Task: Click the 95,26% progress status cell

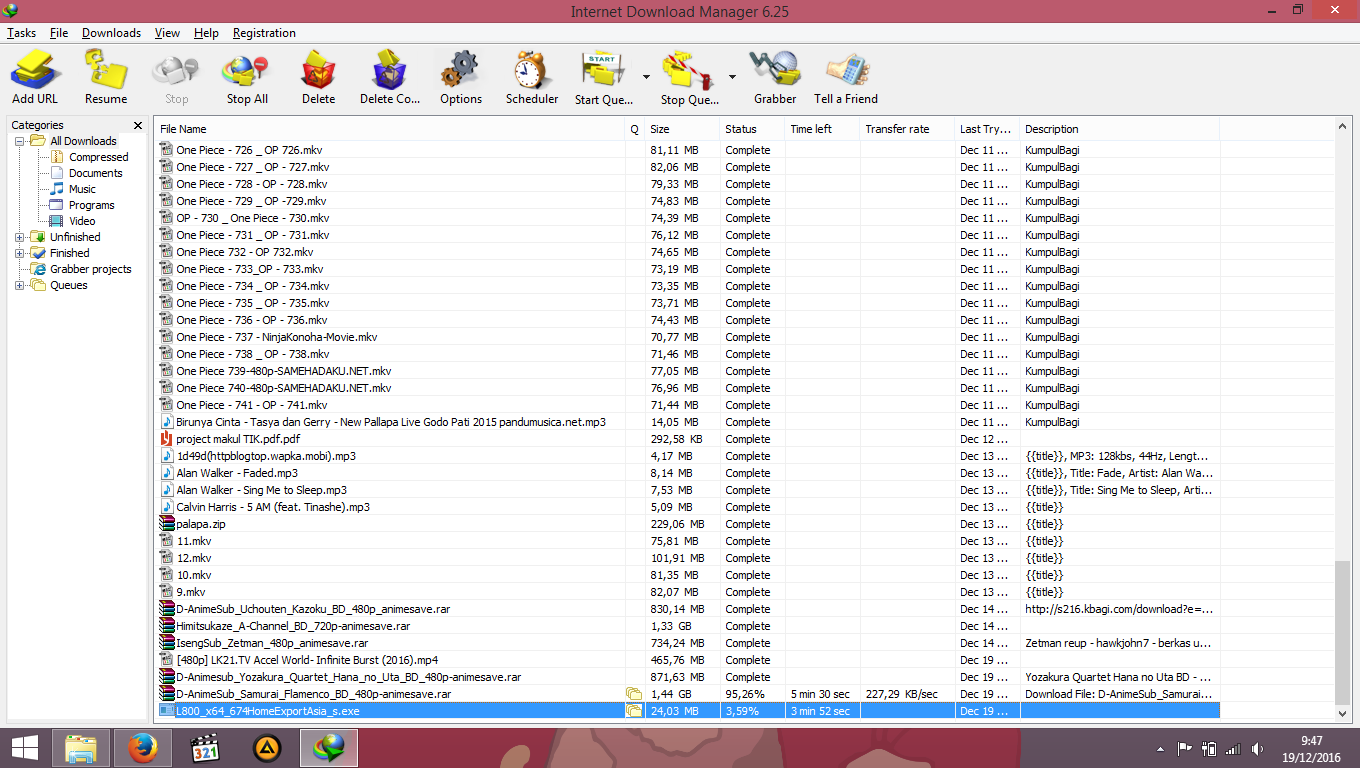Action: [x=752, y=694]
